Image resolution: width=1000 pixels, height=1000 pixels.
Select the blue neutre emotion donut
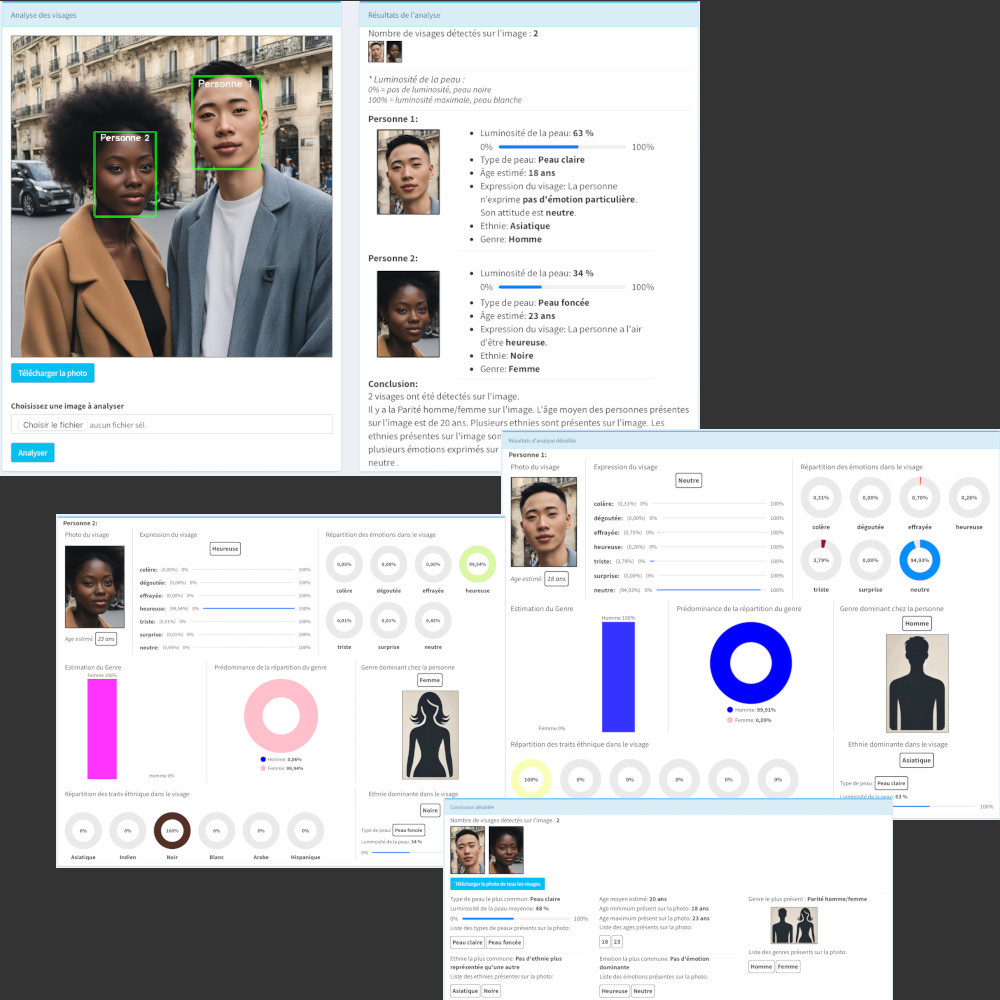coord(920,560)
